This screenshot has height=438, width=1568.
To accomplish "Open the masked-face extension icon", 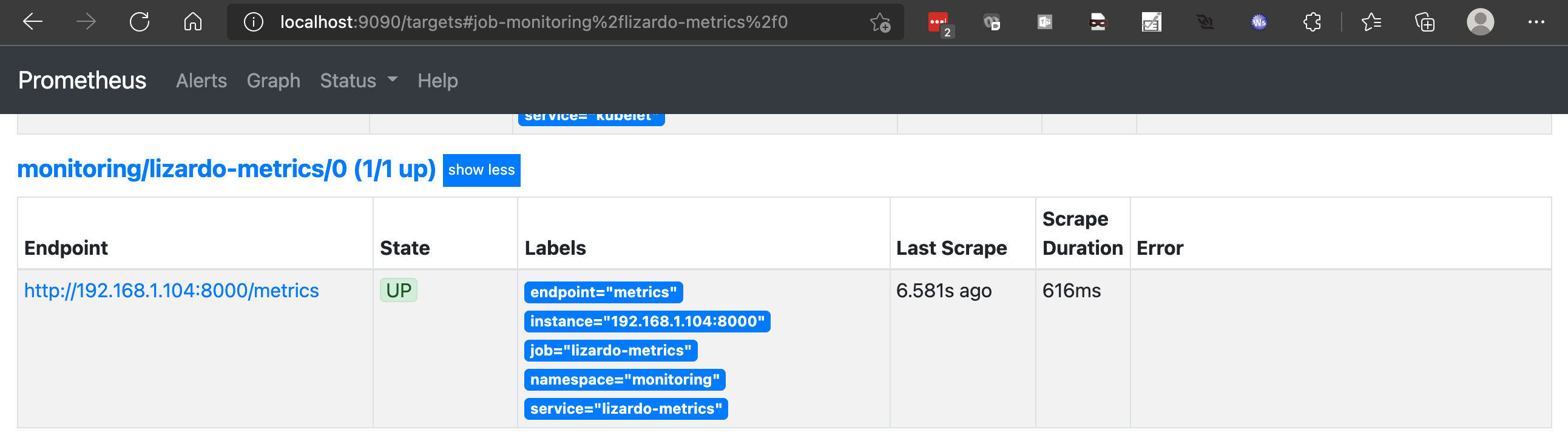I will 1098,22.
